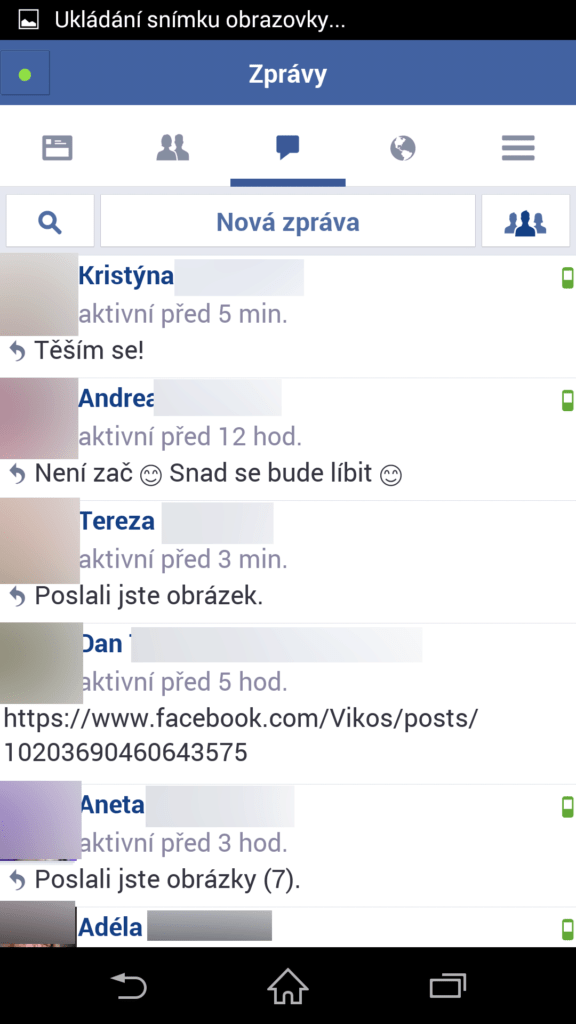576x1024 pixels.
Task: Tap the Nová zpráva button
Action: tap(288, 222)
